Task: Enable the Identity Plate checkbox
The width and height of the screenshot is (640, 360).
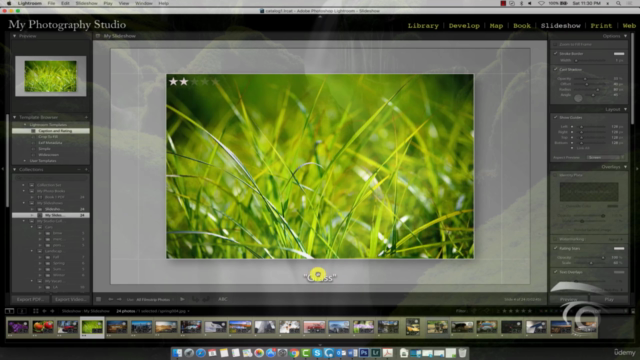Action: 556,175
